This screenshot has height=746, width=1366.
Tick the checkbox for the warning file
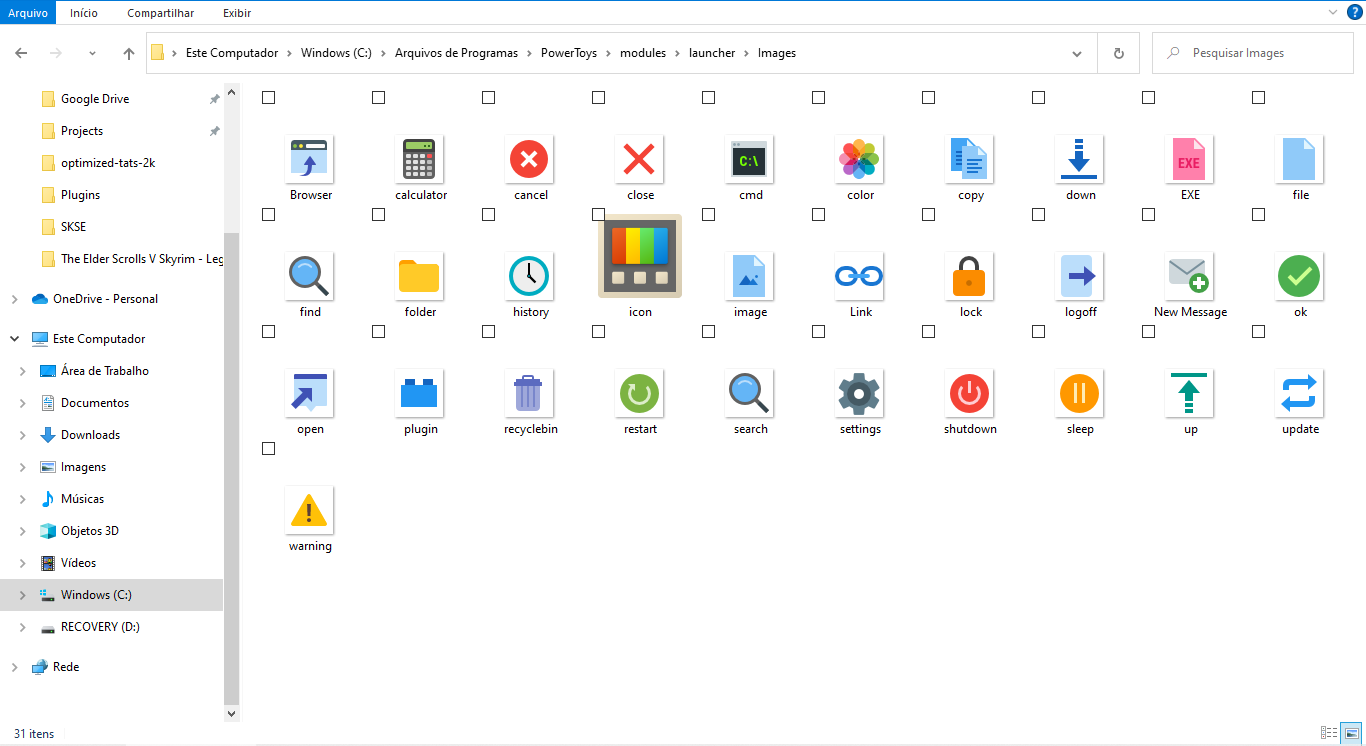pyautogui.click(x=268, y=448)
